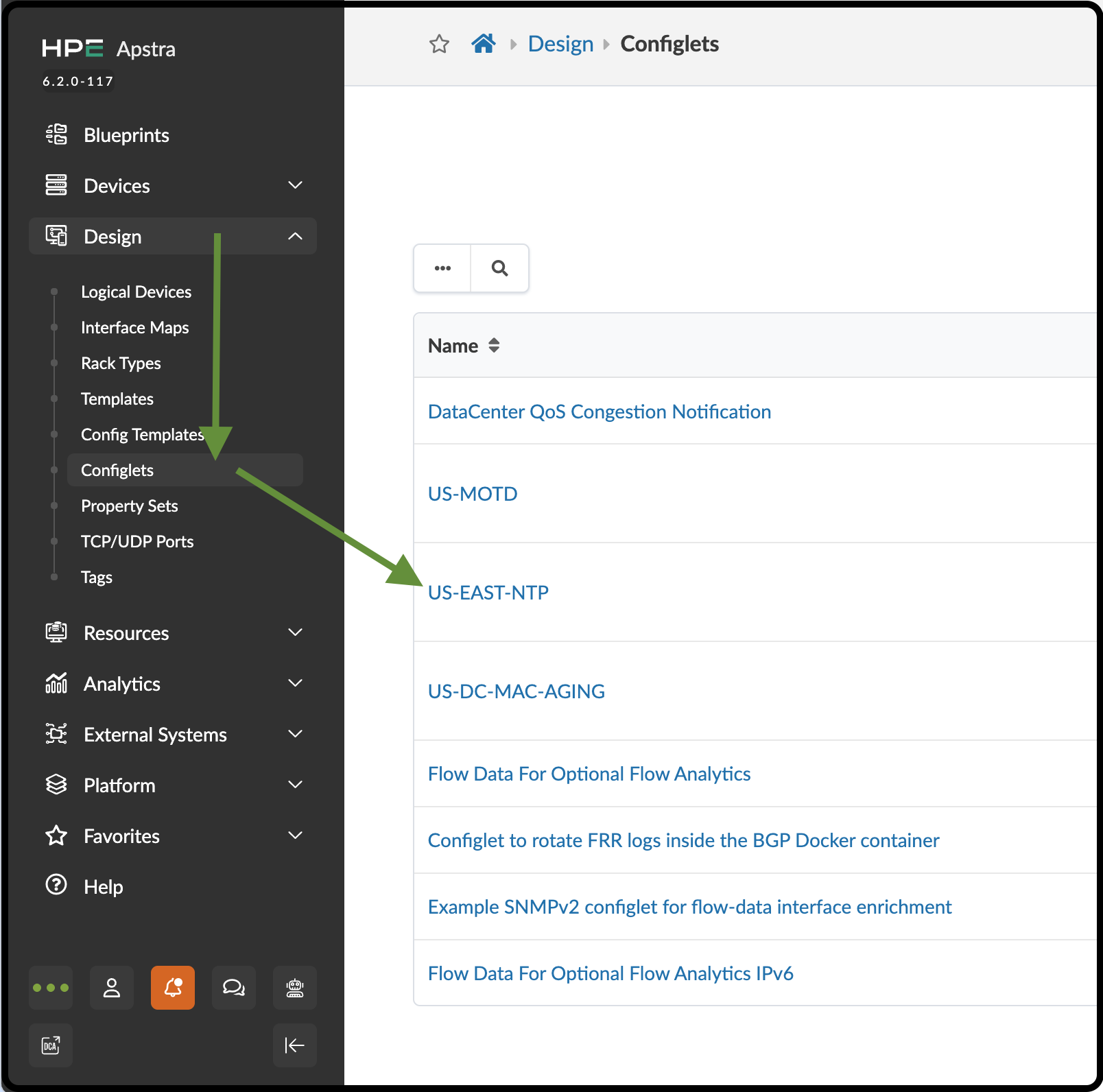Expand the Resources menu chevron
Image resolution: width=1103 pixels, height=1092 pixels.
(x=295, y=632)
